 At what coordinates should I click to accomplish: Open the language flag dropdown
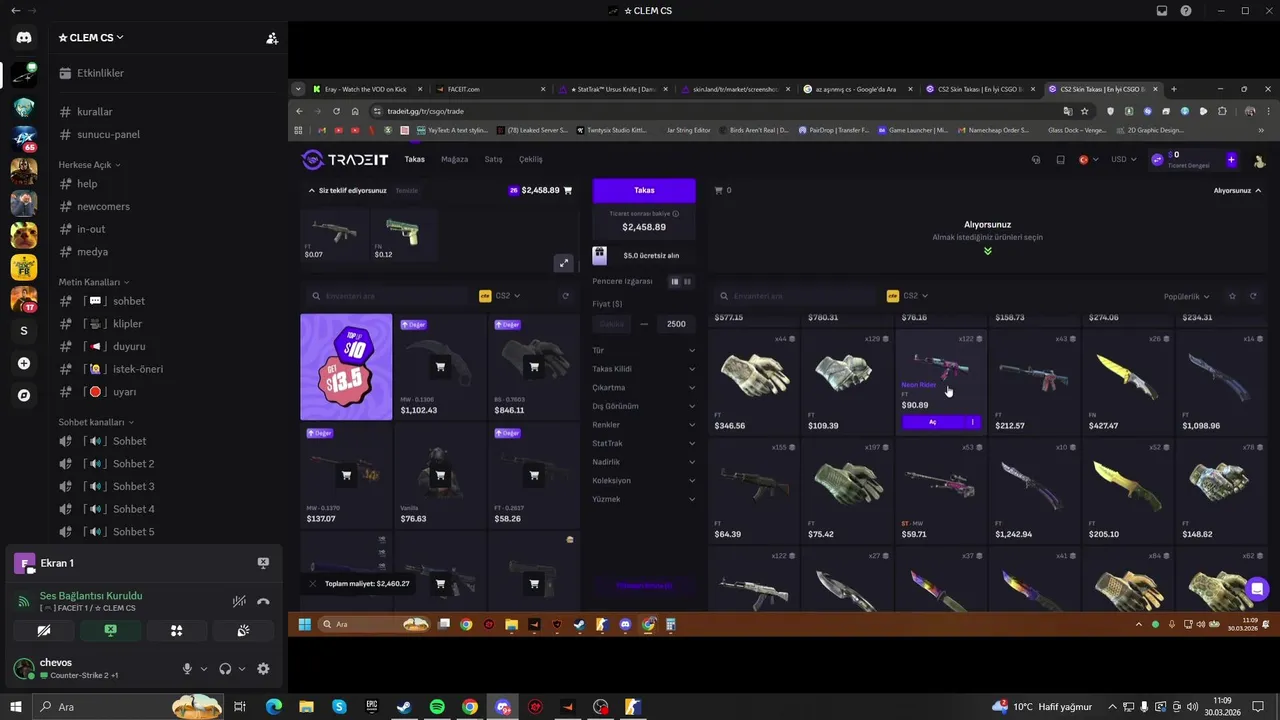click(1089, 159)
